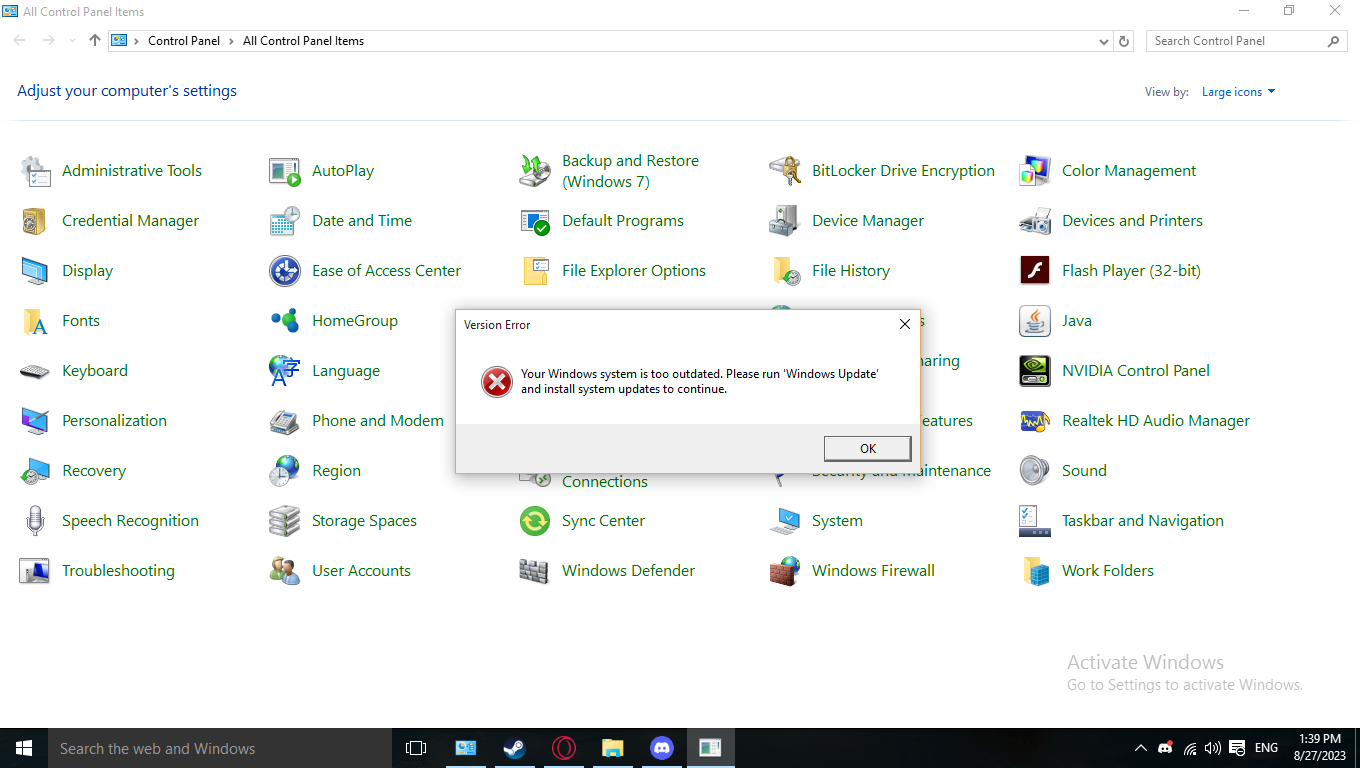Open the HomeGroup icon
Viewport: 1360px width, 768px height.
tap(285, 321)
